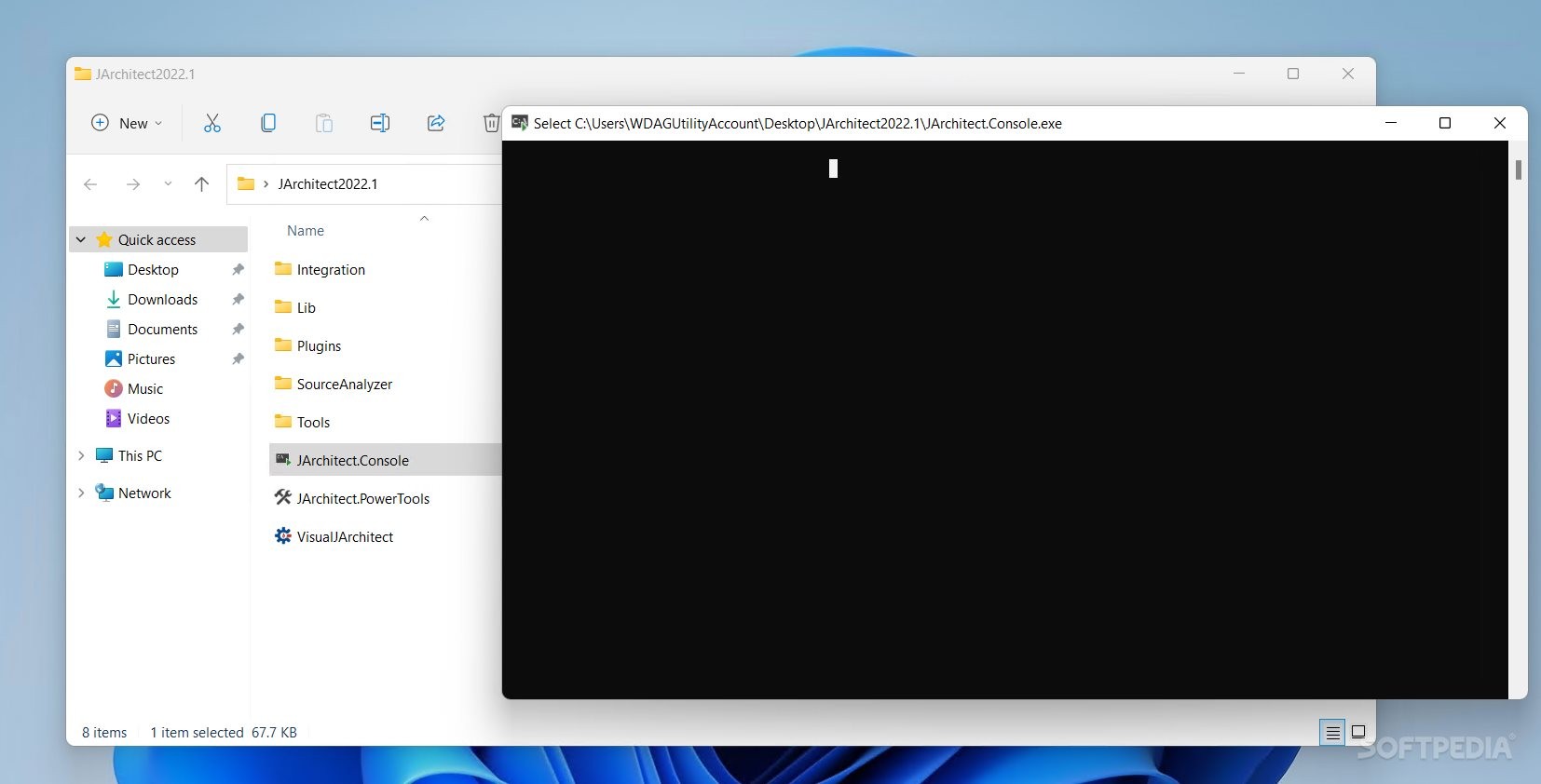Select the Tools folder
1541x784 pixels.
(313, 422)
